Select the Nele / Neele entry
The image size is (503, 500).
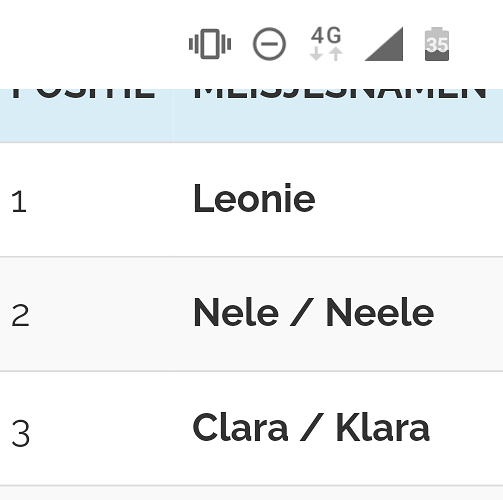pos(314,312)
